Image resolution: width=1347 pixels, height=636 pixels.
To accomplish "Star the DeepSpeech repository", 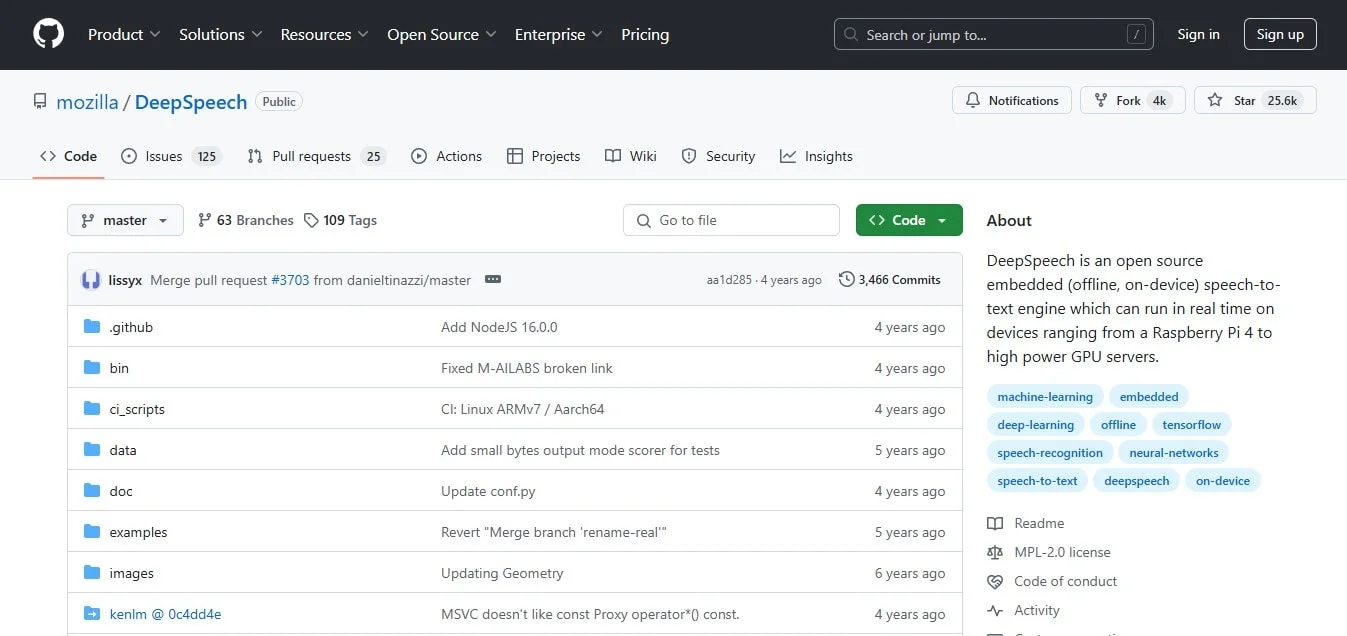I will tap(1255, 101).
